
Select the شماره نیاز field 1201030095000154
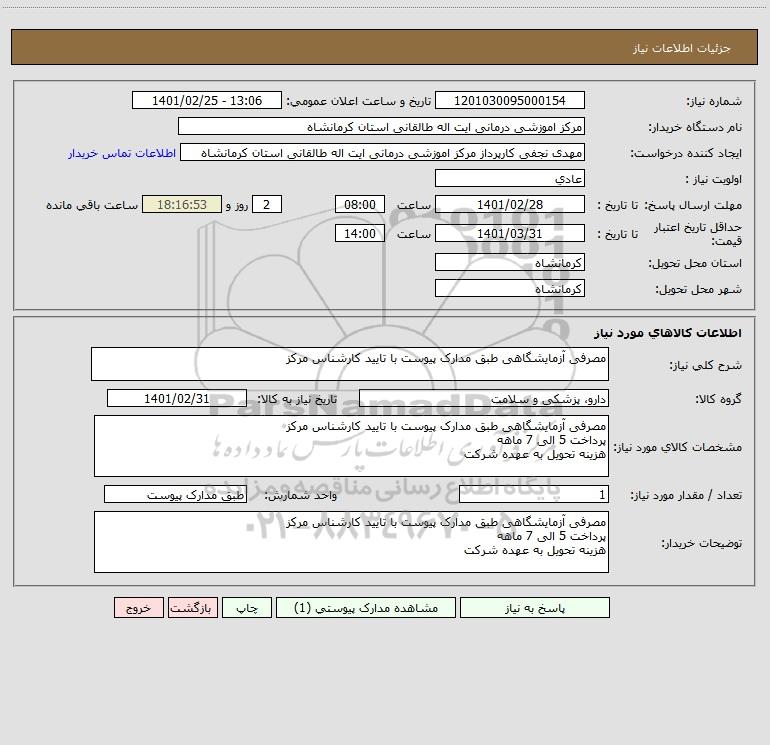click(510, 100)
